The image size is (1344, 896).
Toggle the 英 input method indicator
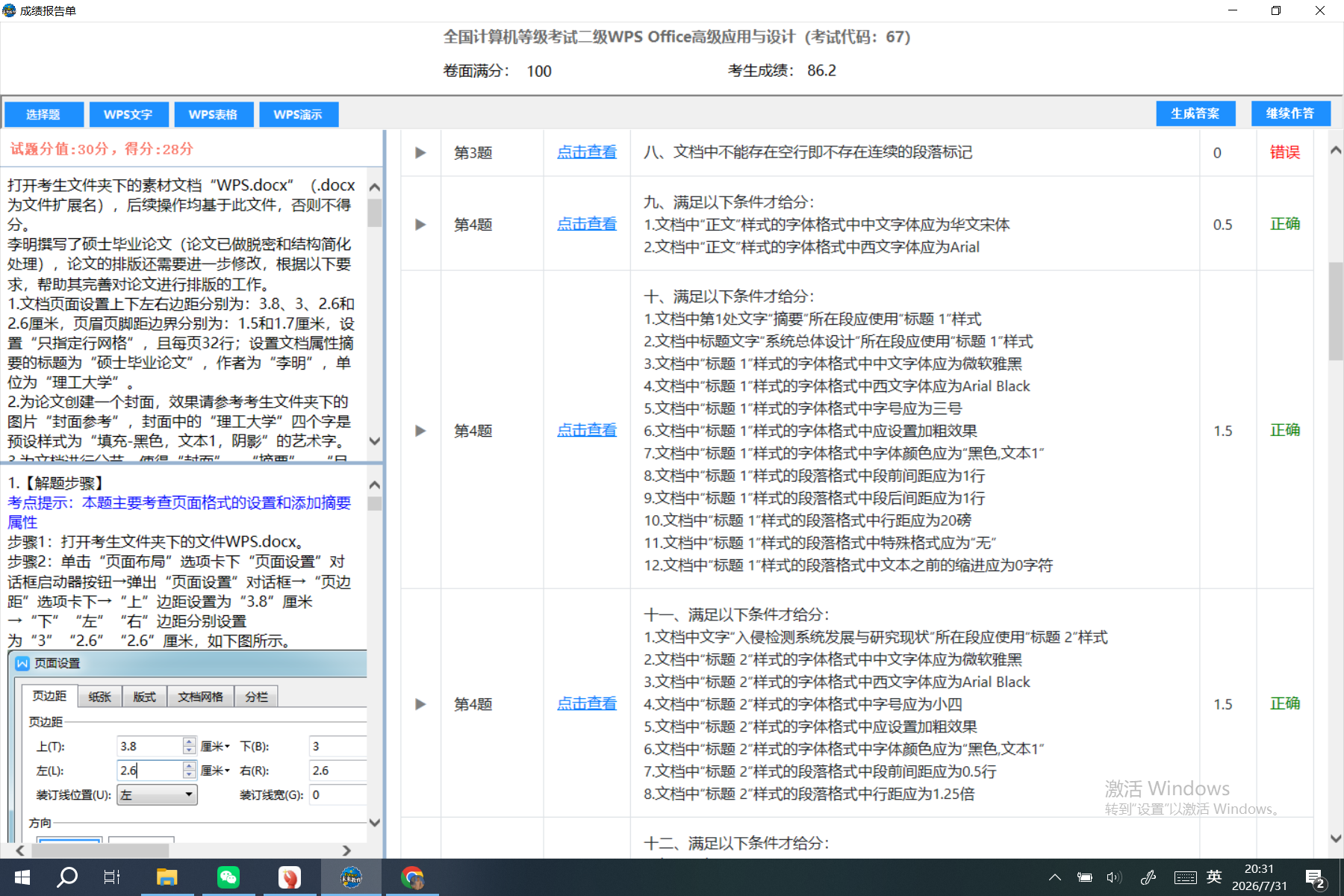click(x=1215, y=877)
